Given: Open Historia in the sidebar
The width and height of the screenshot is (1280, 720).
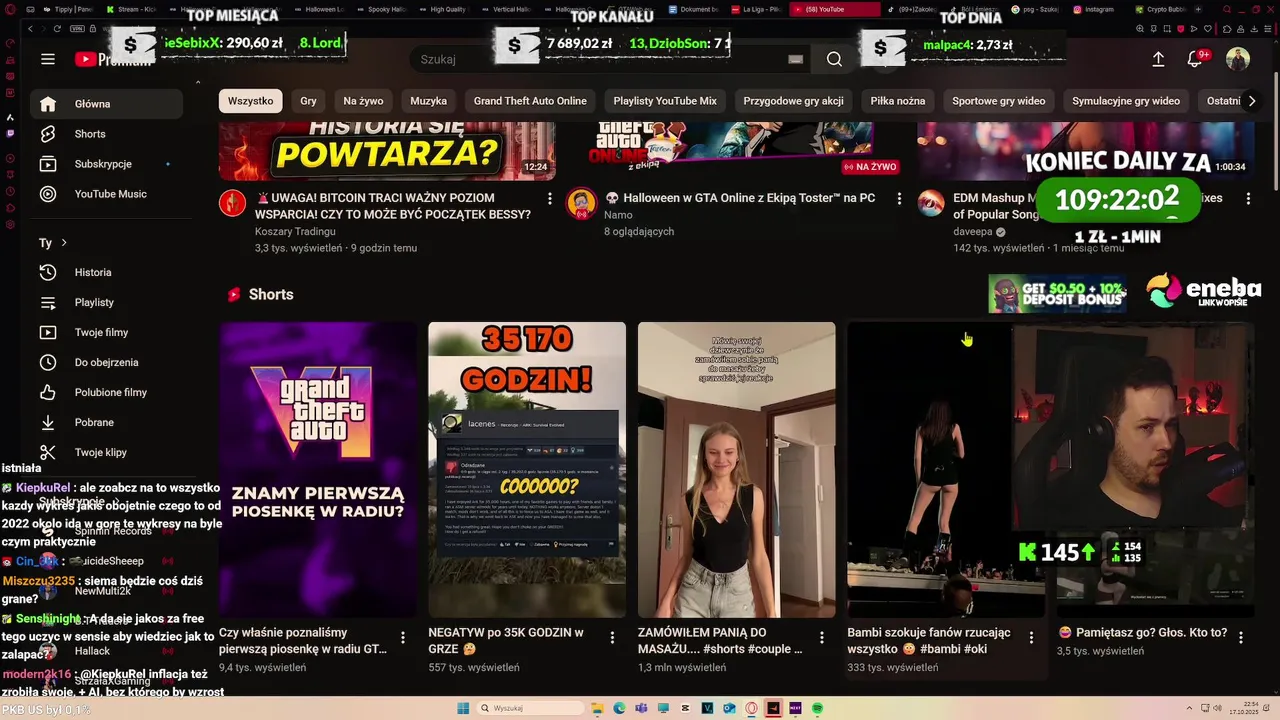Looking at the screenshot, I should pyautogui.click(x=106, y=272).
